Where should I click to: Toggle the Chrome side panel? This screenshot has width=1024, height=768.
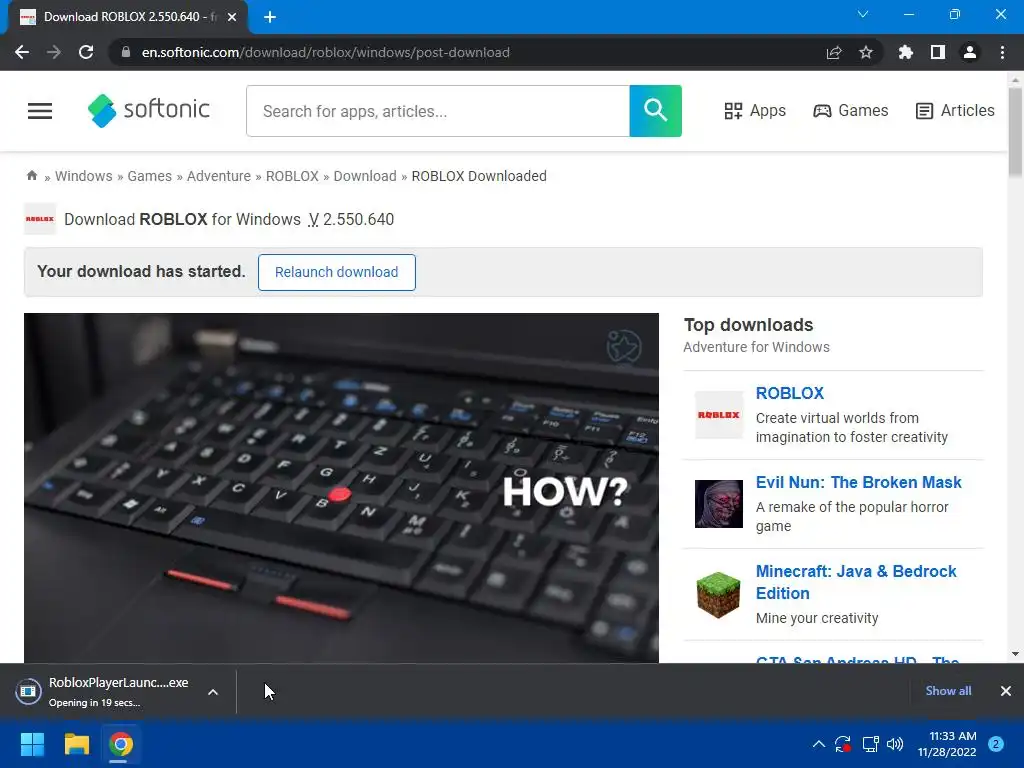938,52
